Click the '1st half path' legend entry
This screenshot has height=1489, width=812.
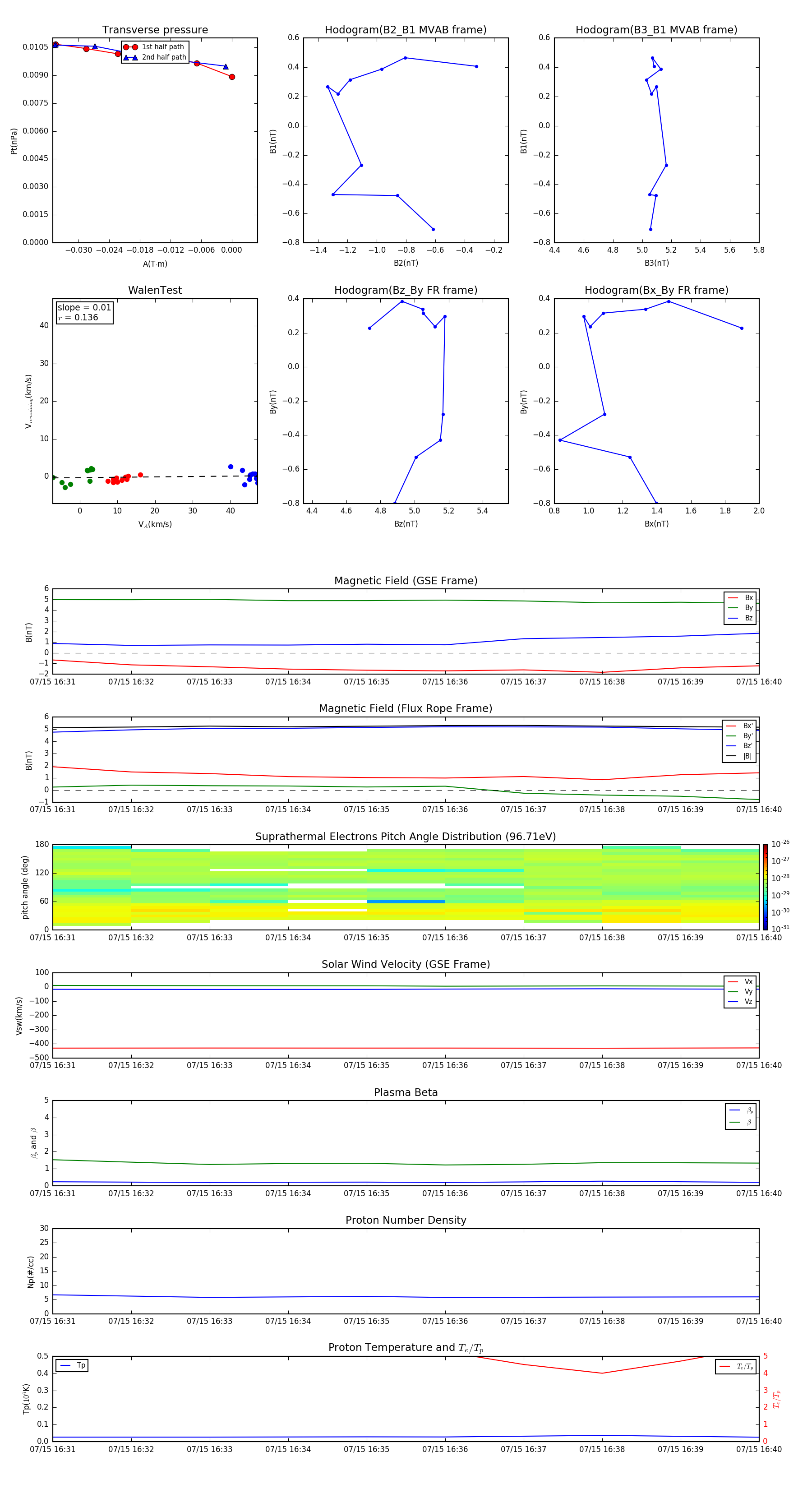click(154, 47)
